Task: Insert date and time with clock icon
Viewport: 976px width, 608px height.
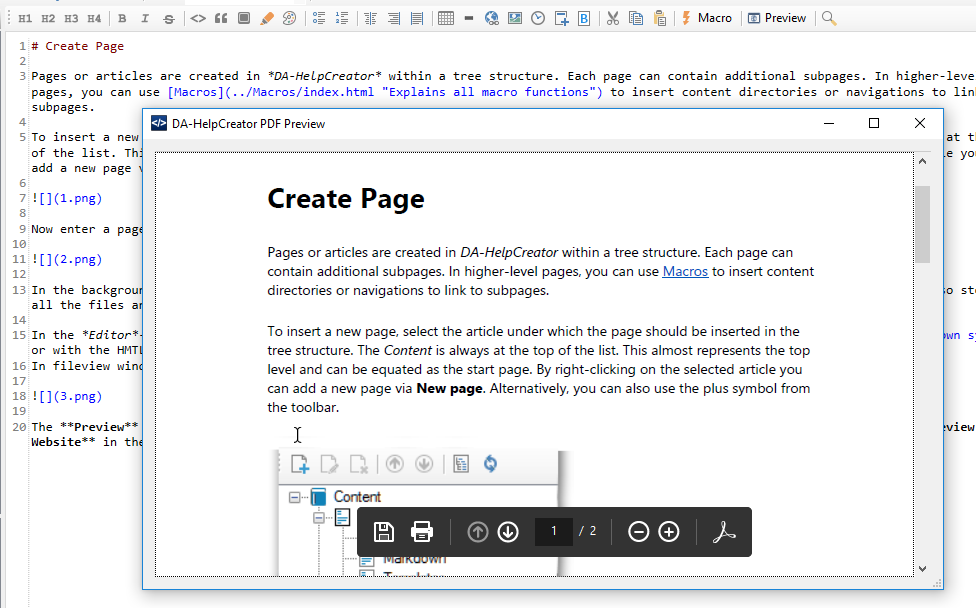Action: point(538,19)
